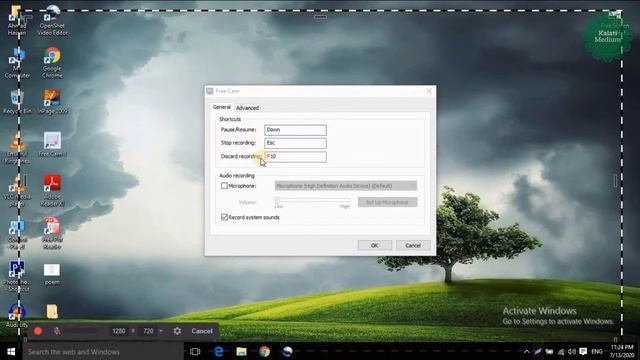The image size is (640, 360).
Task: Select the InPage 2009 desktop icon
Action: 52,102
